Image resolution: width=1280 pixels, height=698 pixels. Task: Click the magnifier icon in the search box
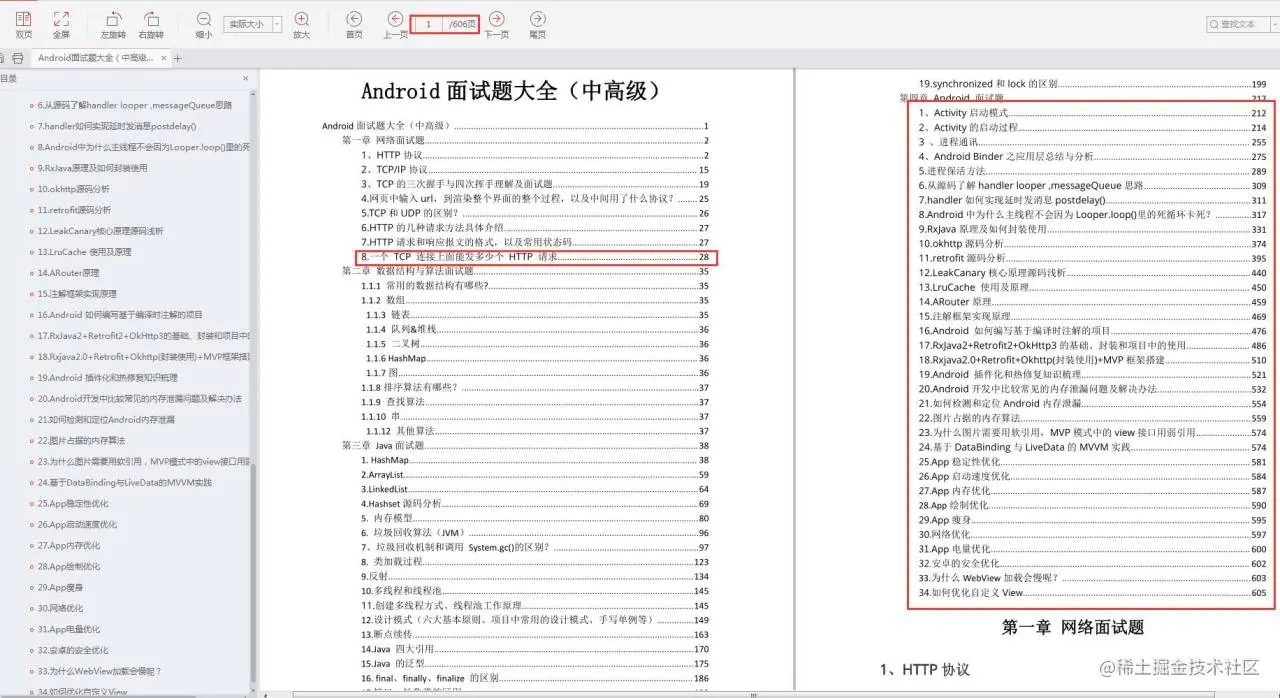pyautogui.click(x=1213, y=24)
